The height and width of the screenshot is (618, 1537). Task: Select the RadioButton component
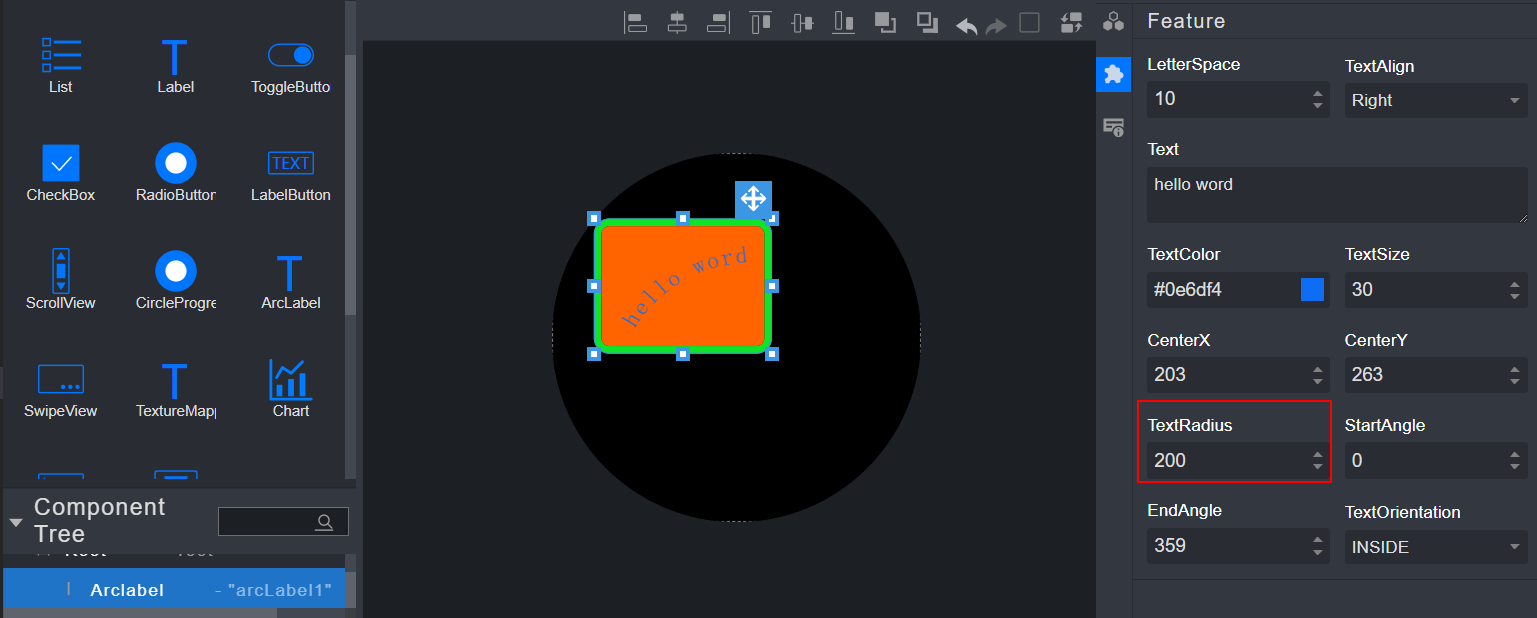pos(175,173)
